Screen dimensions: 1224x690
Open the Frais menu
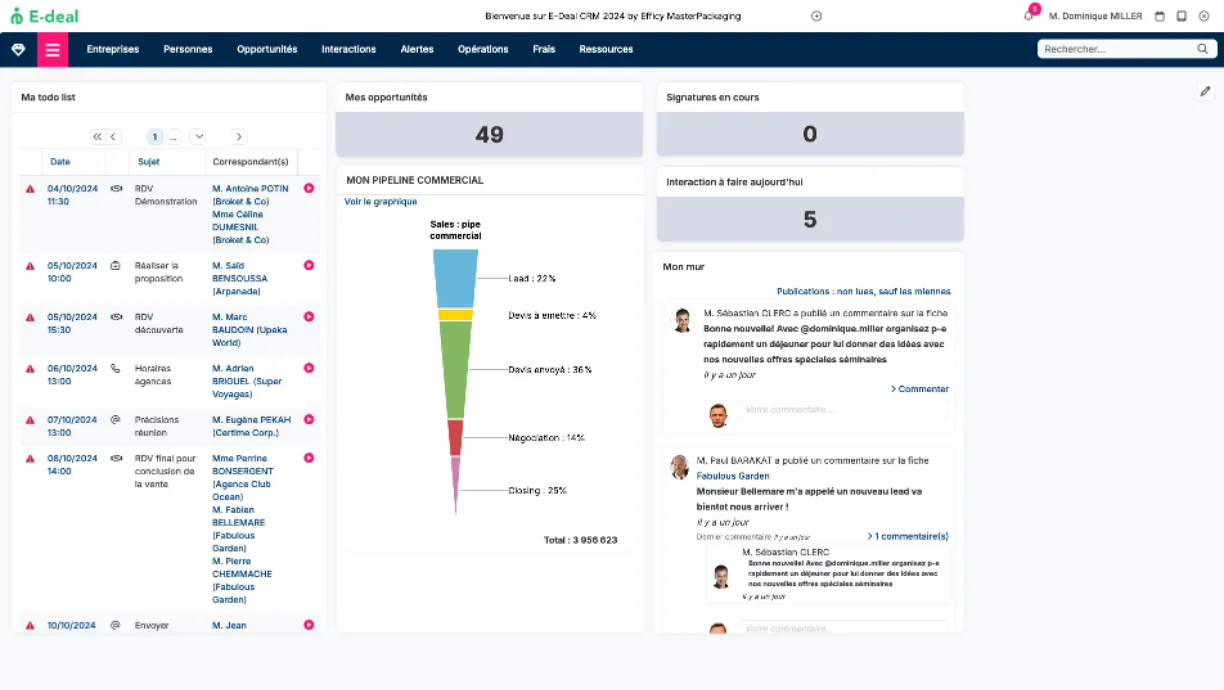(544, 49)
